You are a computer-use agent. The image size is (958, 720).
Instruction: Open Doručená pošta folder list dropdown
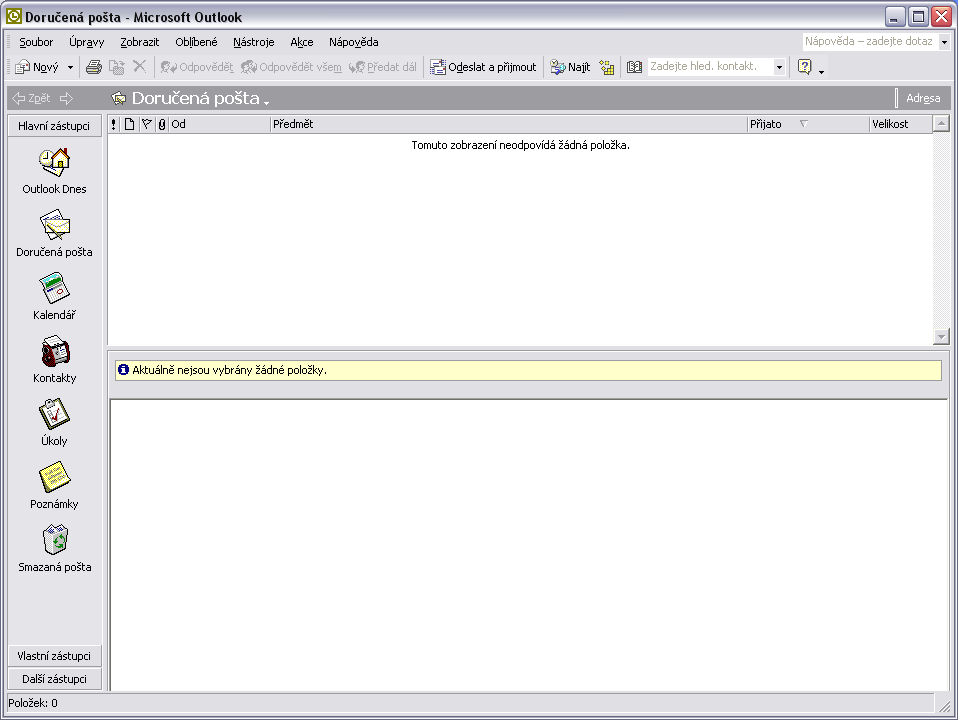pyautogui.click(x=266, y=102)
